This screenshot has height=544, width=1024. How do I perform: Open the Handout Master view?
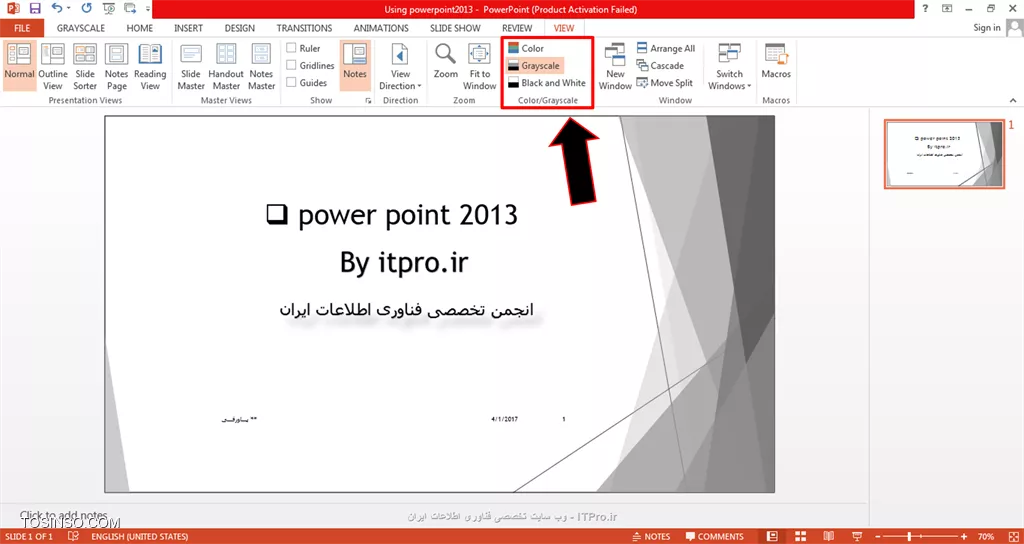(226, 66)
